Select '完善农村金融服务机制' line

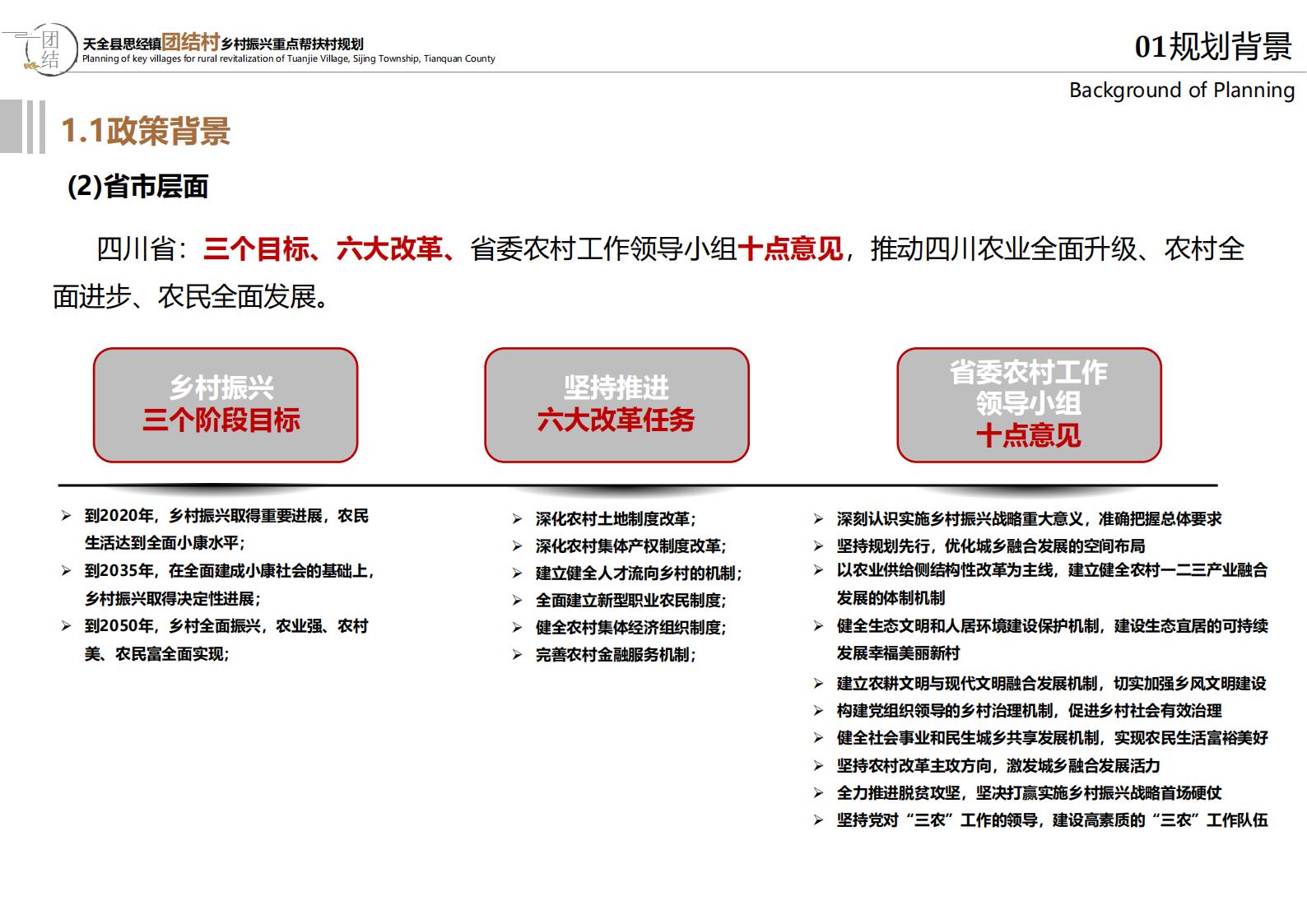click(x=616, y=655)
